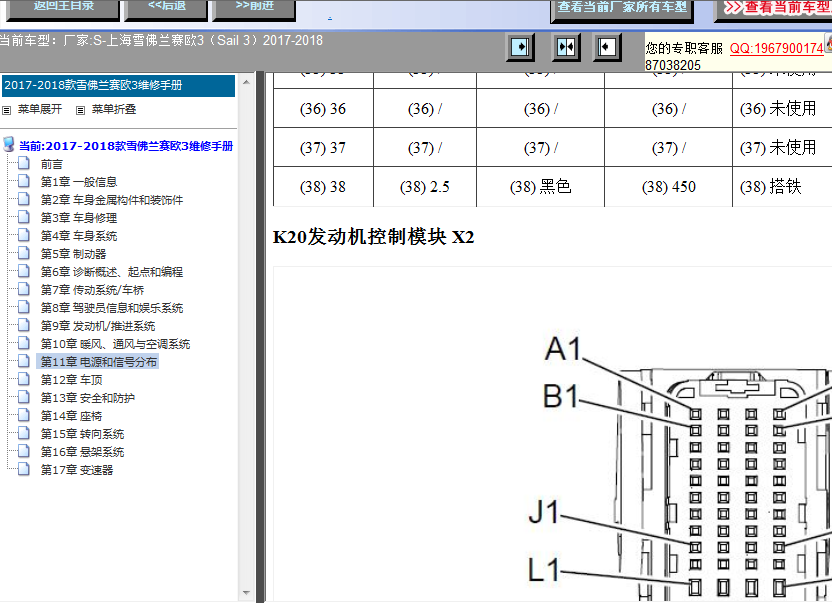Open 第8章 驾驶员信息和娱乐系统
The width and height of the screenshot is (832, 603).
click(111, 308)
